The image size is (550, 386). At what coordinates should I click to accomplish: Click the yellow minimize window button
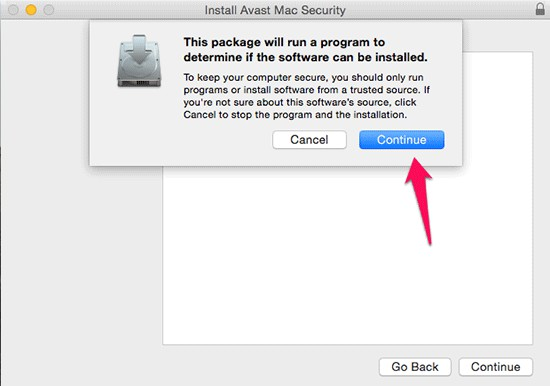coord(31,10)
